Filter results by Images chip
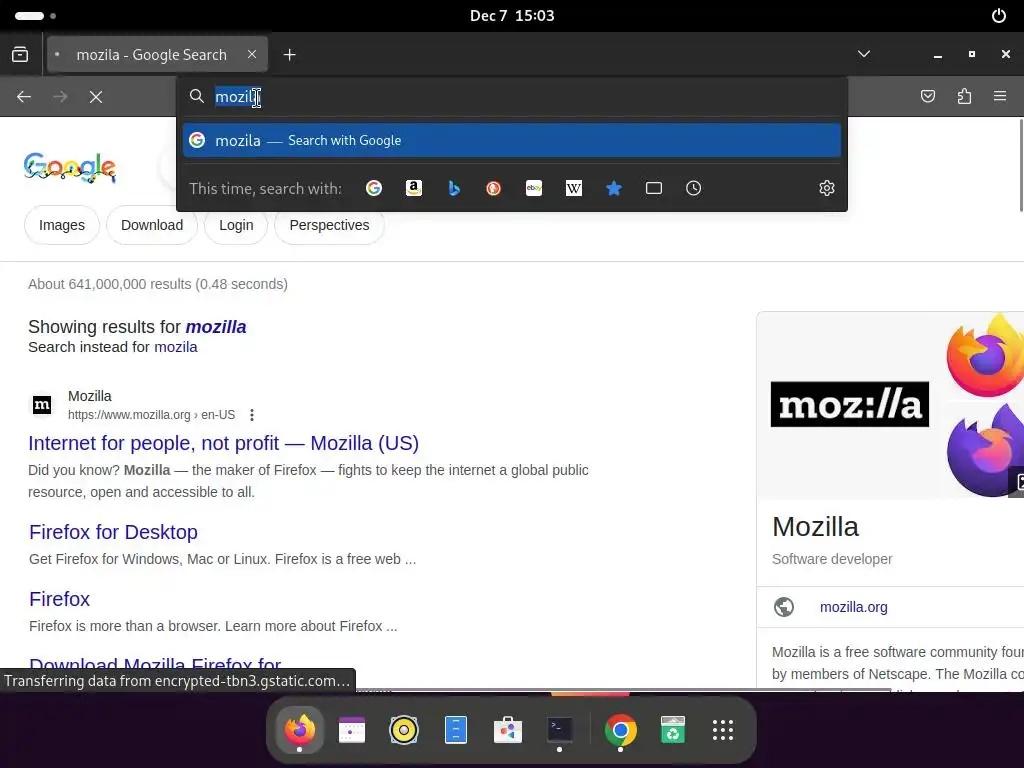 coord(62,225)
